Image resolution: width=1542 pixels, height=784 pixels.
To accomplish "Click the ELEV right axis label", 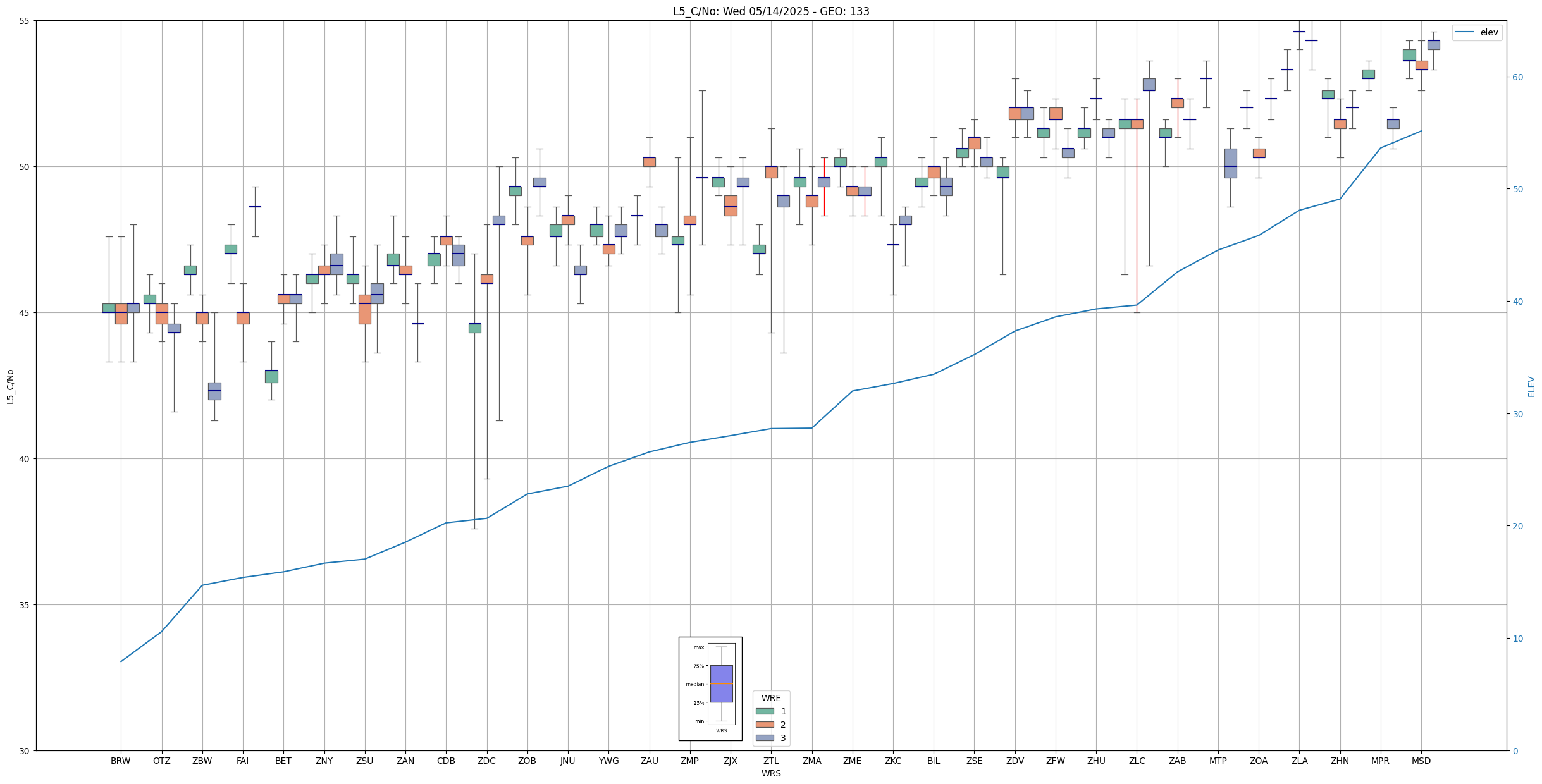I will point(1531,386).
